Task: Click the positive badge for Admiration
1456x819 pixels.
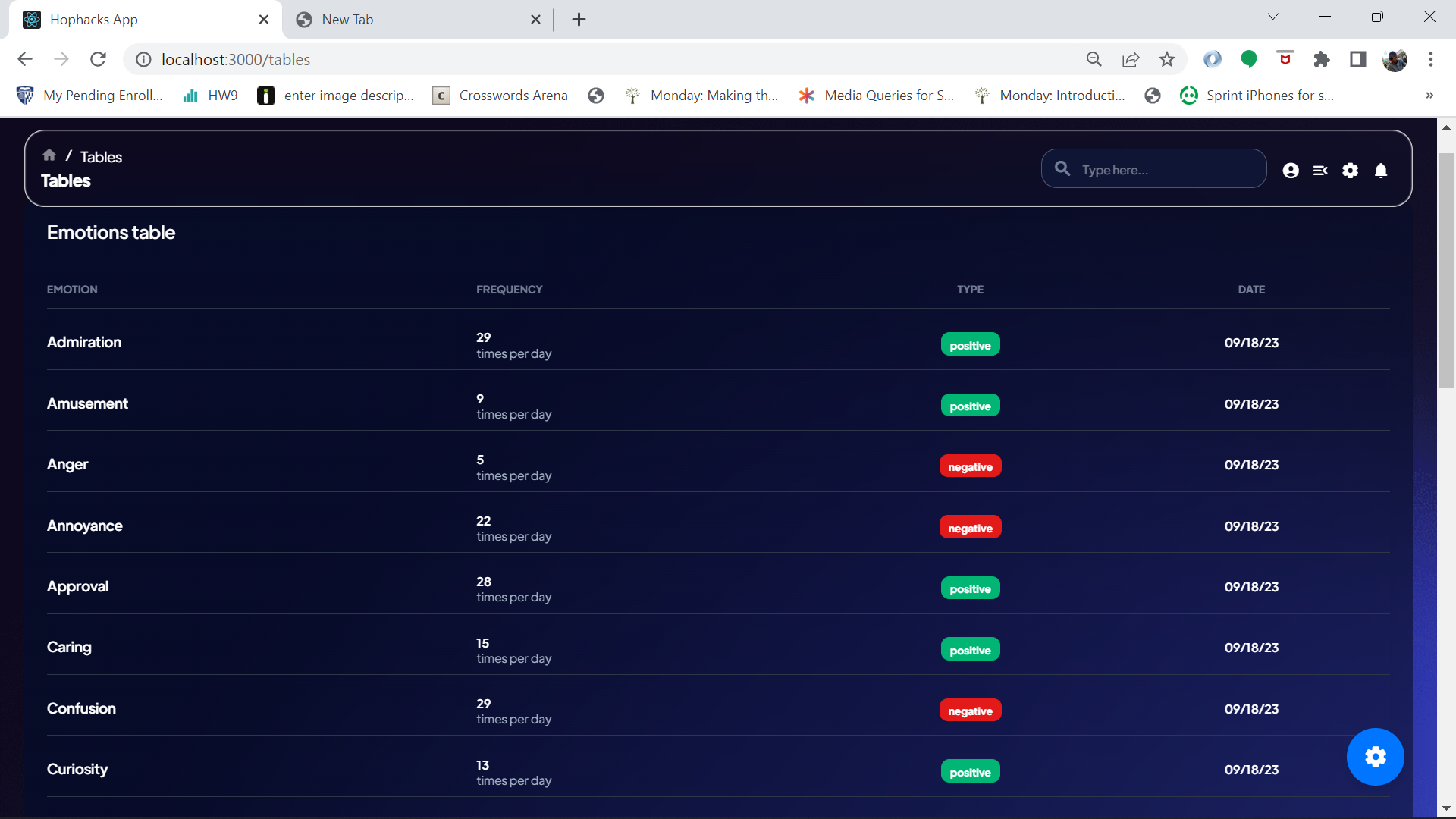Action: tap(970, 345)
